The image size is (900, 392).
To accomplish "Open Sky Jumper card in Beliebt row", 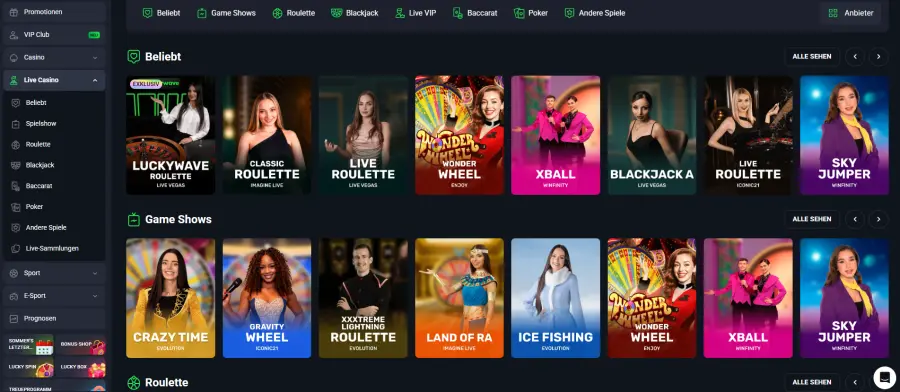I will [844, 135].
